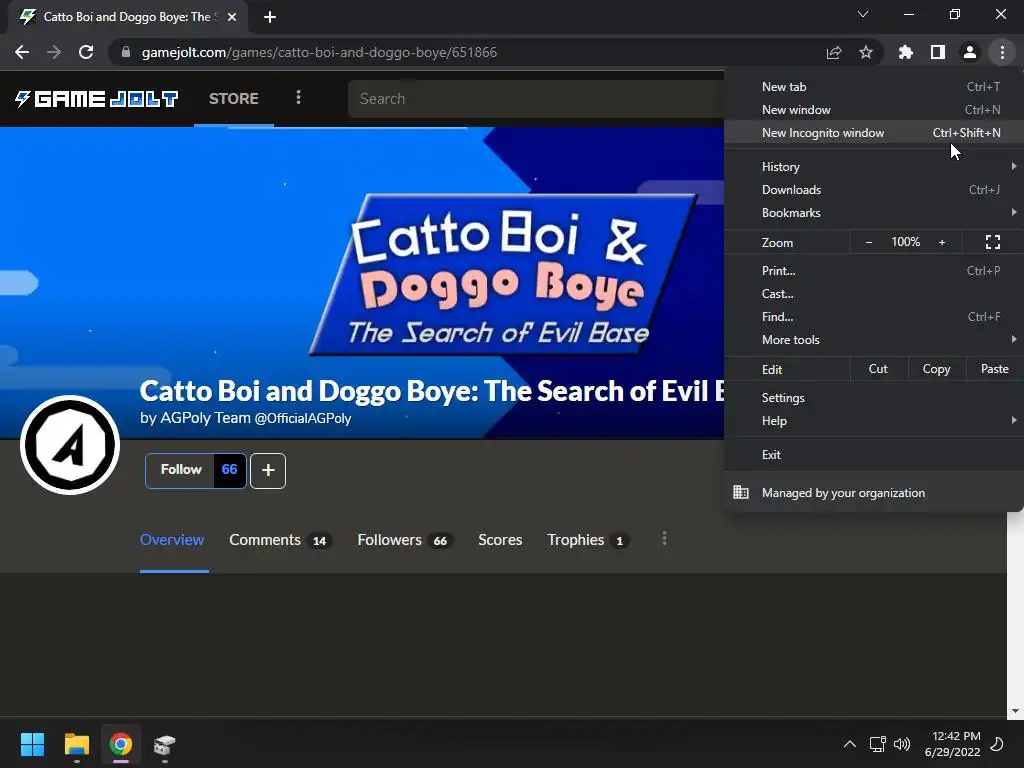Click the browser Back arrow
The height and width of the screenshot is (768, 1024).
tap(22, 52)
